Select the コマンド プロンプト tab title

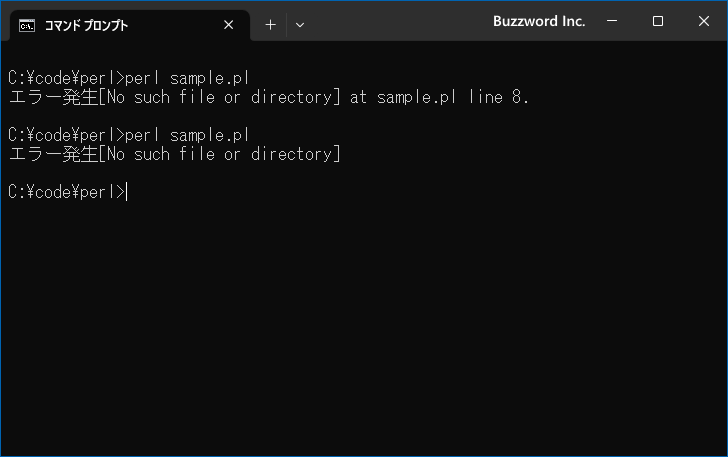coord(86,26)
